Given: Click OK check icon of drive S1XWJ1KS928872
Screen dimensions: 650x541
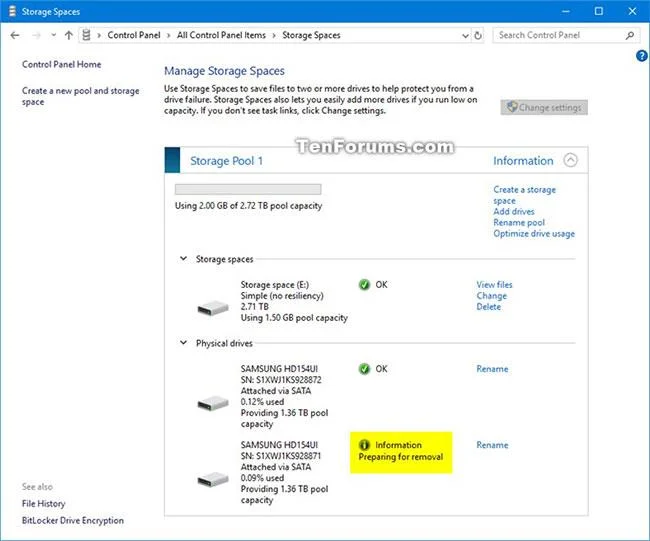Looking at the screenshot, I should (x=364, y=369).
